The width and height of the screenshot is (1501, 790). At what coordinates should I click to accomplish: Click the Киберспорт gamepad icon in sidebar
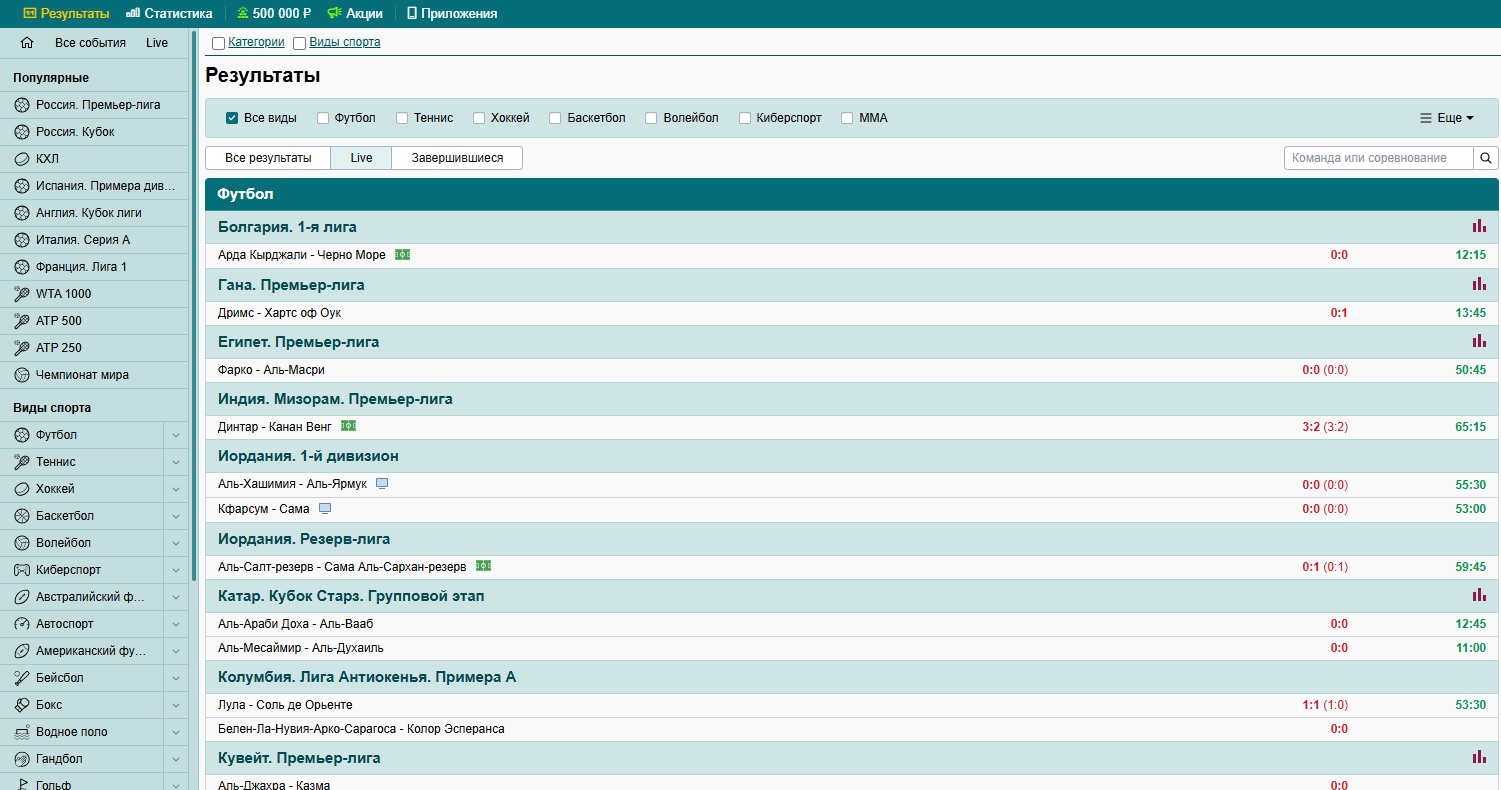(22, 570)
